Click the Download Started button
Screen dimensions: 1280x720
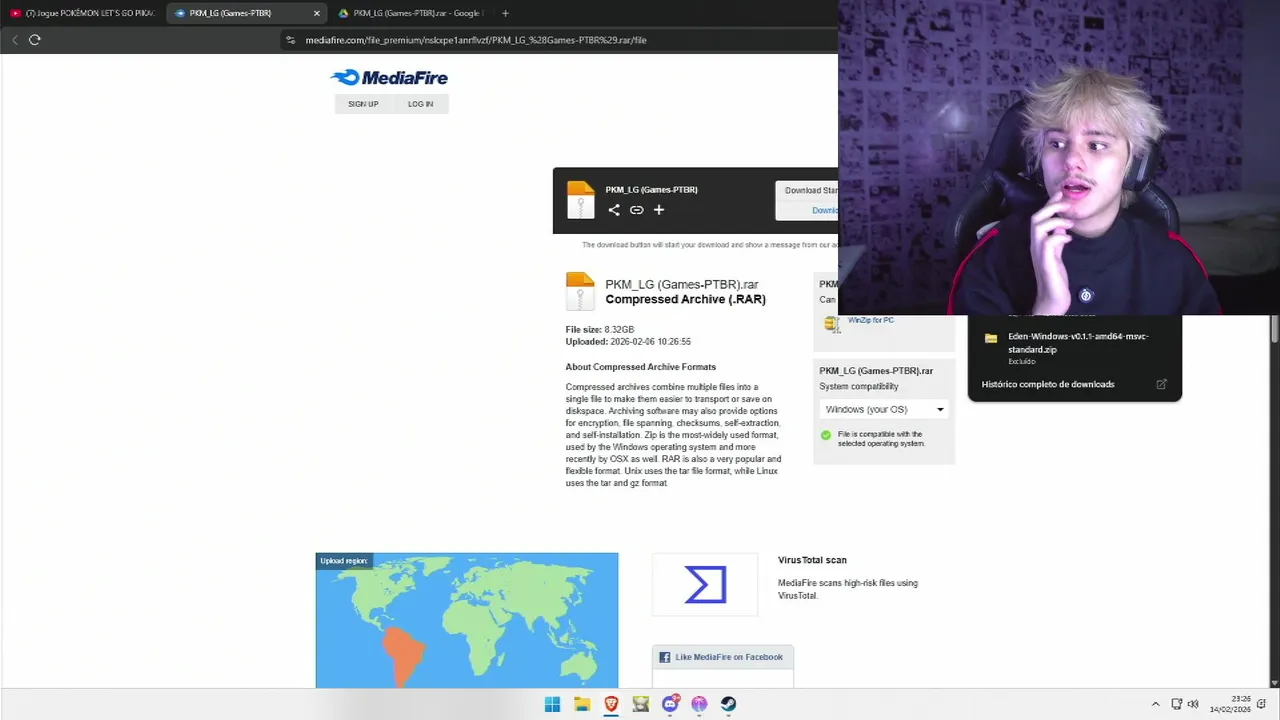tap(806, 190)
